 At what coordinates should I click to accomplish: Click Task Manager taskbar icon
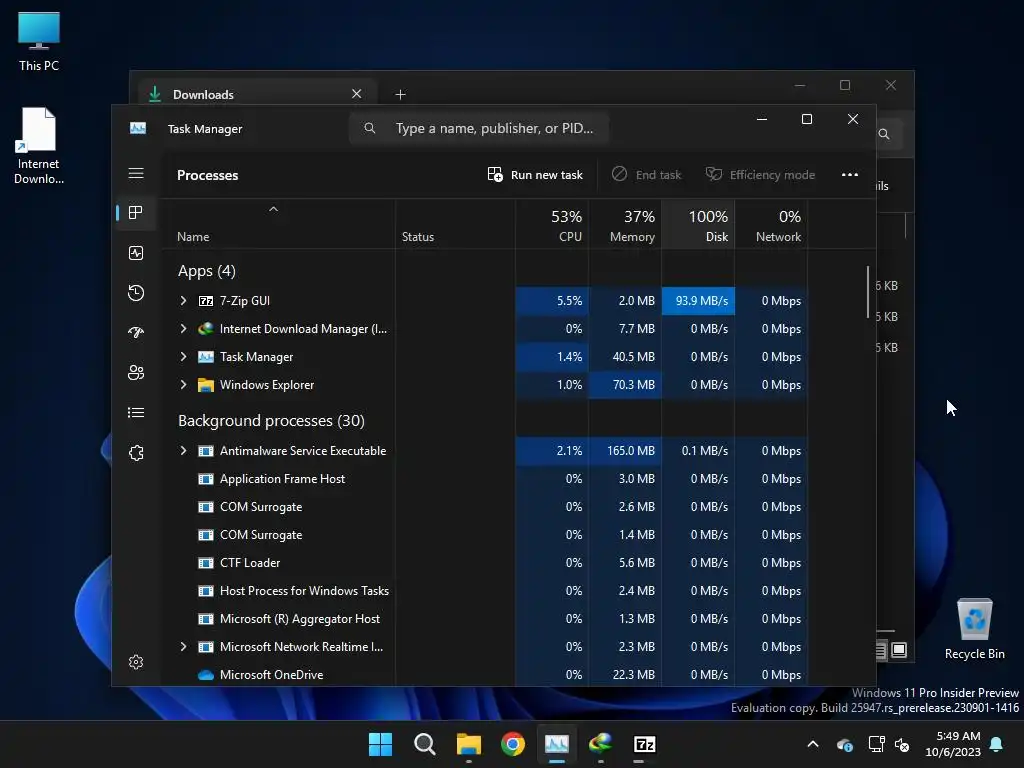click(556, 744)
